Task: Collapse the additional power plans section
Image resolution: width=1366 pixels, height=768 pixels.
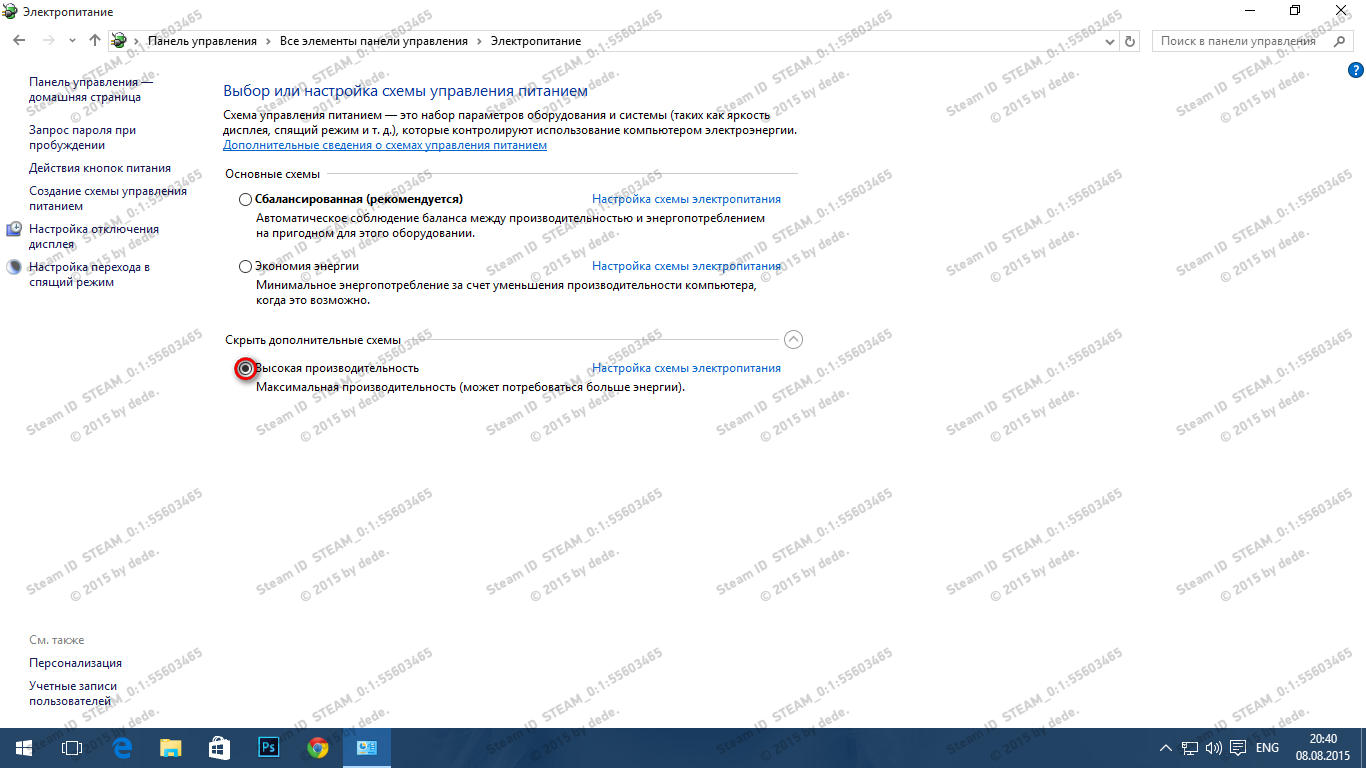Action: (x=793, y=339)
